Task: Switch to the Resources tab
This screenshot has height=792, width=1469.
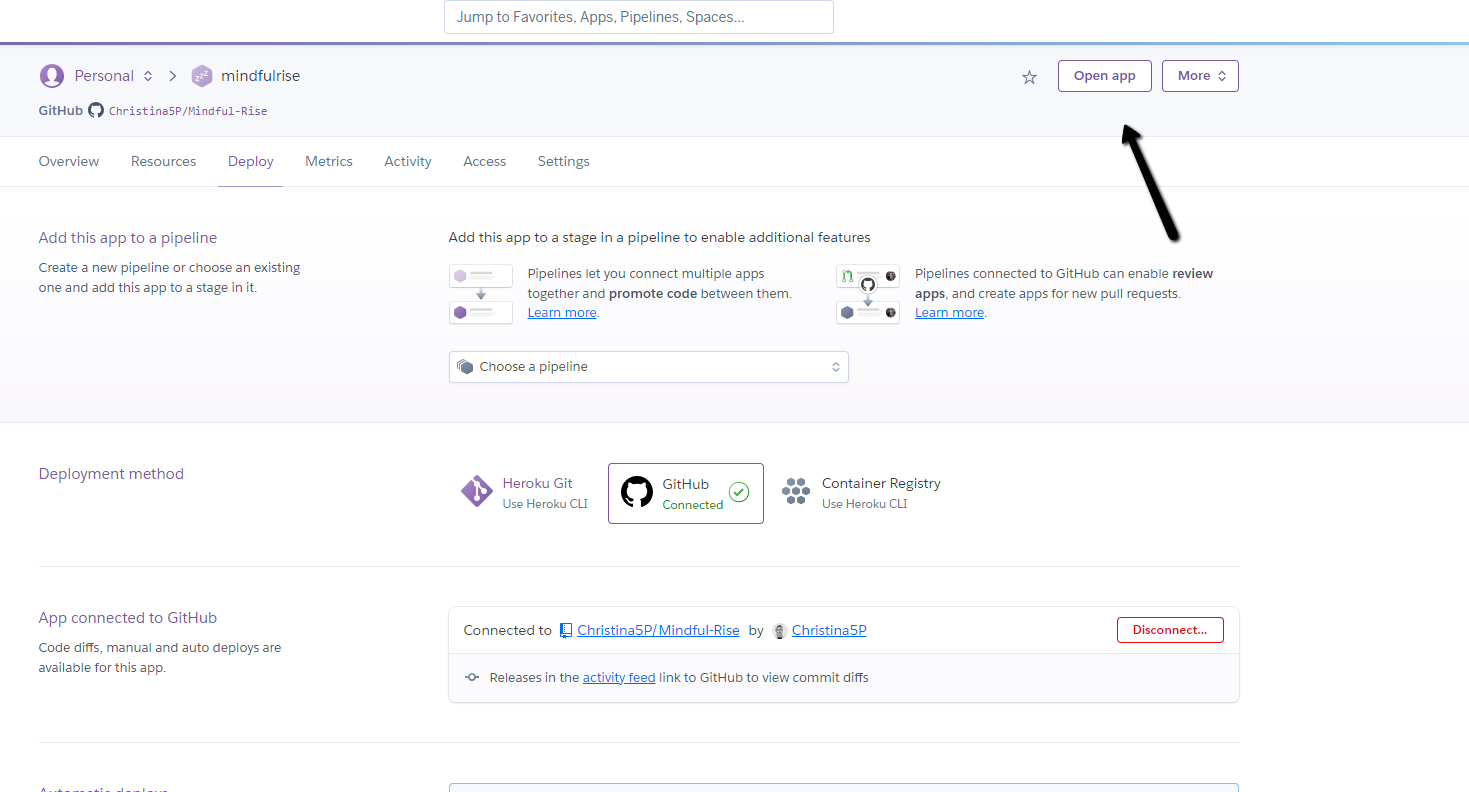Action: click(x=164, y=161)
